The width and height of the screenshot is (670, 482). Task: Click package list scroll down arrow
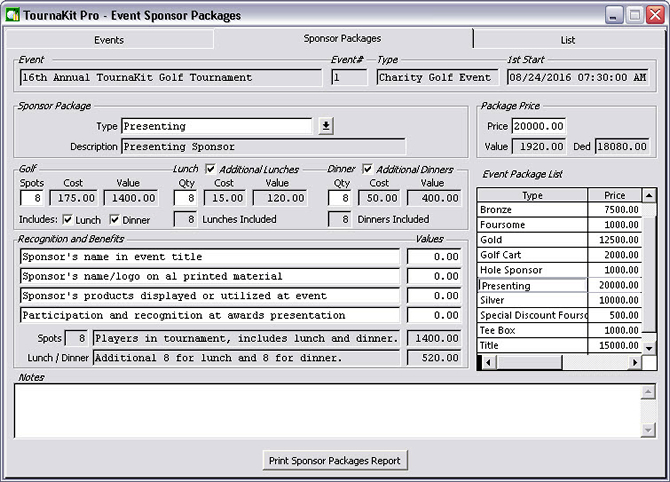[649, 348]
